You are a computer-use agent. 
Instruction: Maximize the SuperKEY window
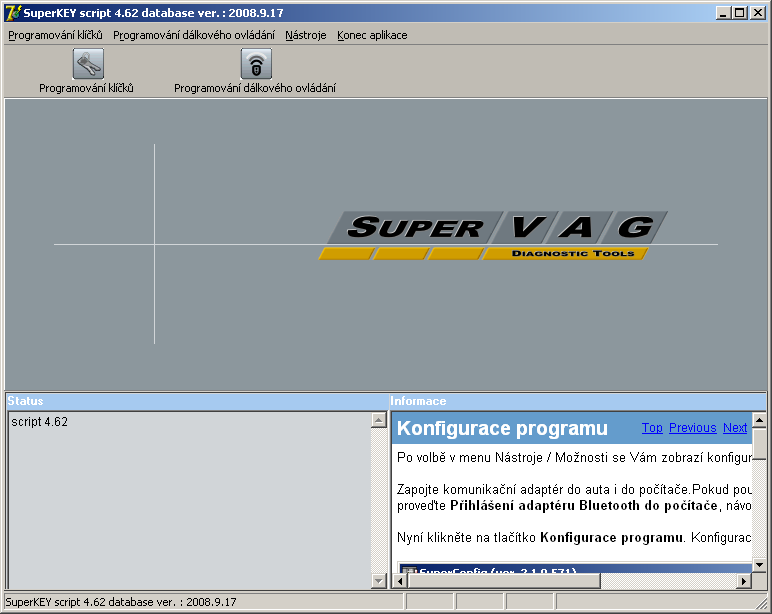[740, 13]
